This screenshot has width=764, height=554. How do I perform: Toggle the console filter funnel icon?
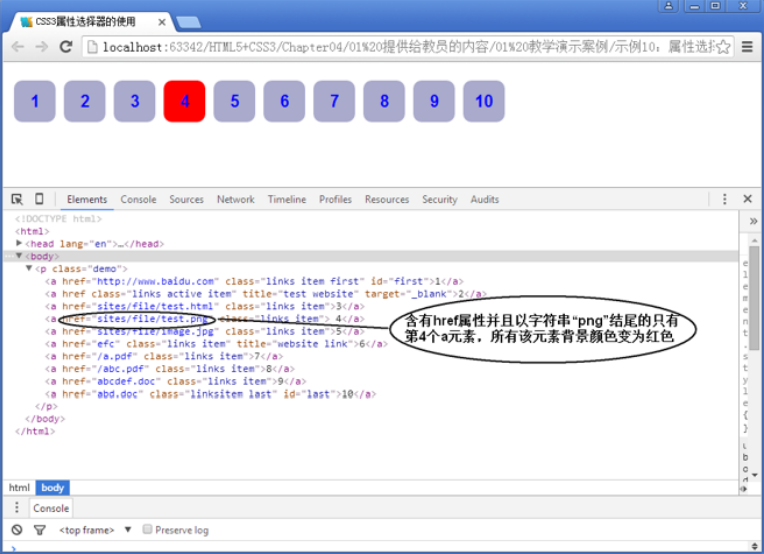(x=40, y=530)
